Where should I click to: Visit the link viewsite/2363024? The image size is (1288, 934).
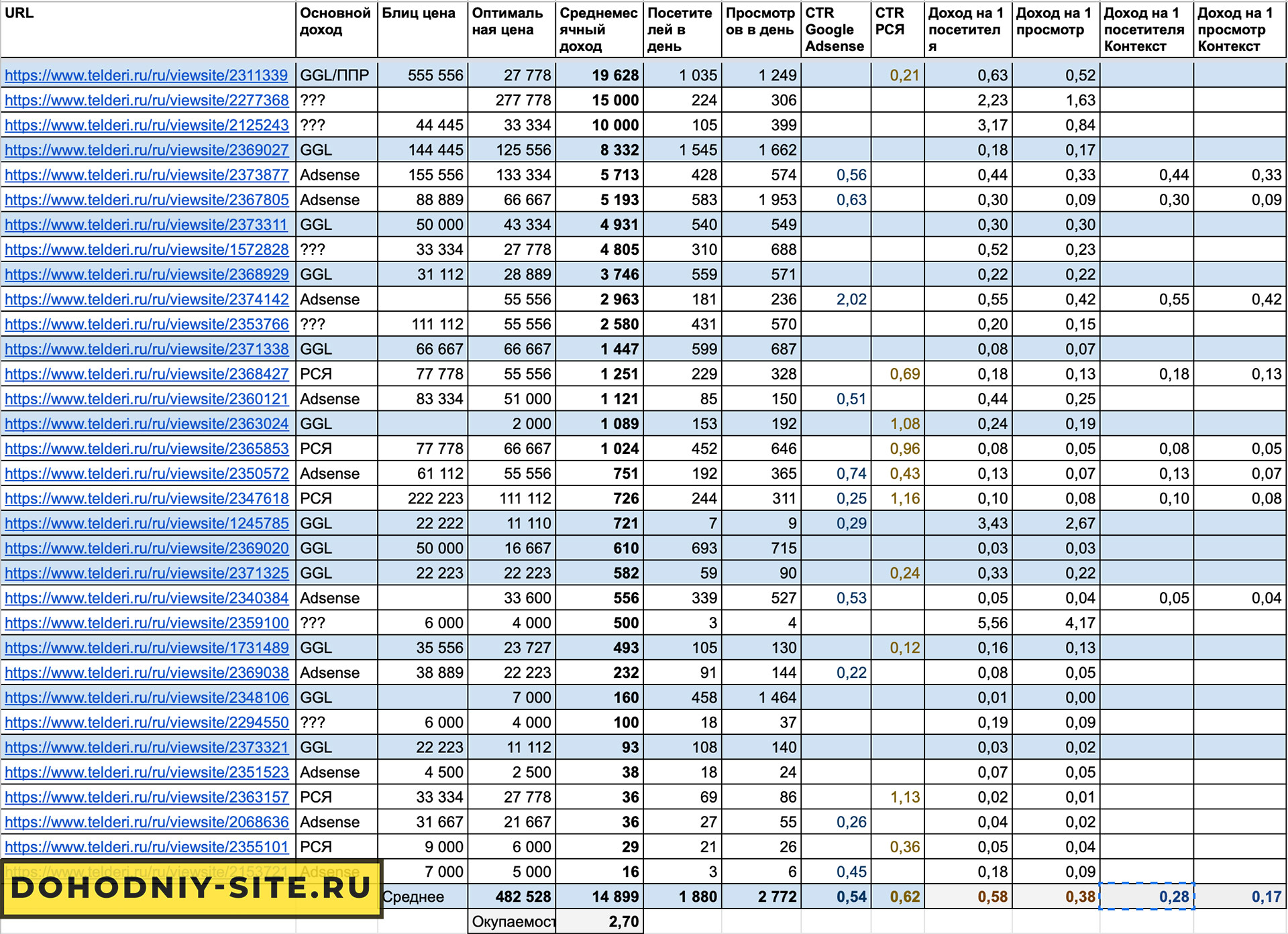146,423
